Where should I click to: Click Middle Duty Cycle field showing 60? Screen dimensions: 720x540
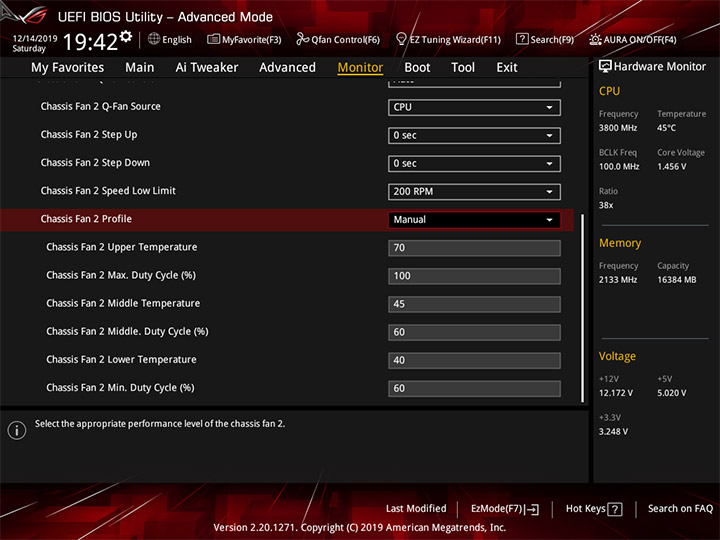click(474, 332)
